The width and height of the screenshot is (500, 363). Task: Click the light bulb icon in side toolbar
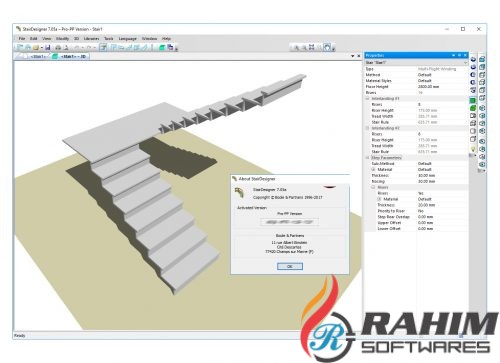[x=473, y=149]
